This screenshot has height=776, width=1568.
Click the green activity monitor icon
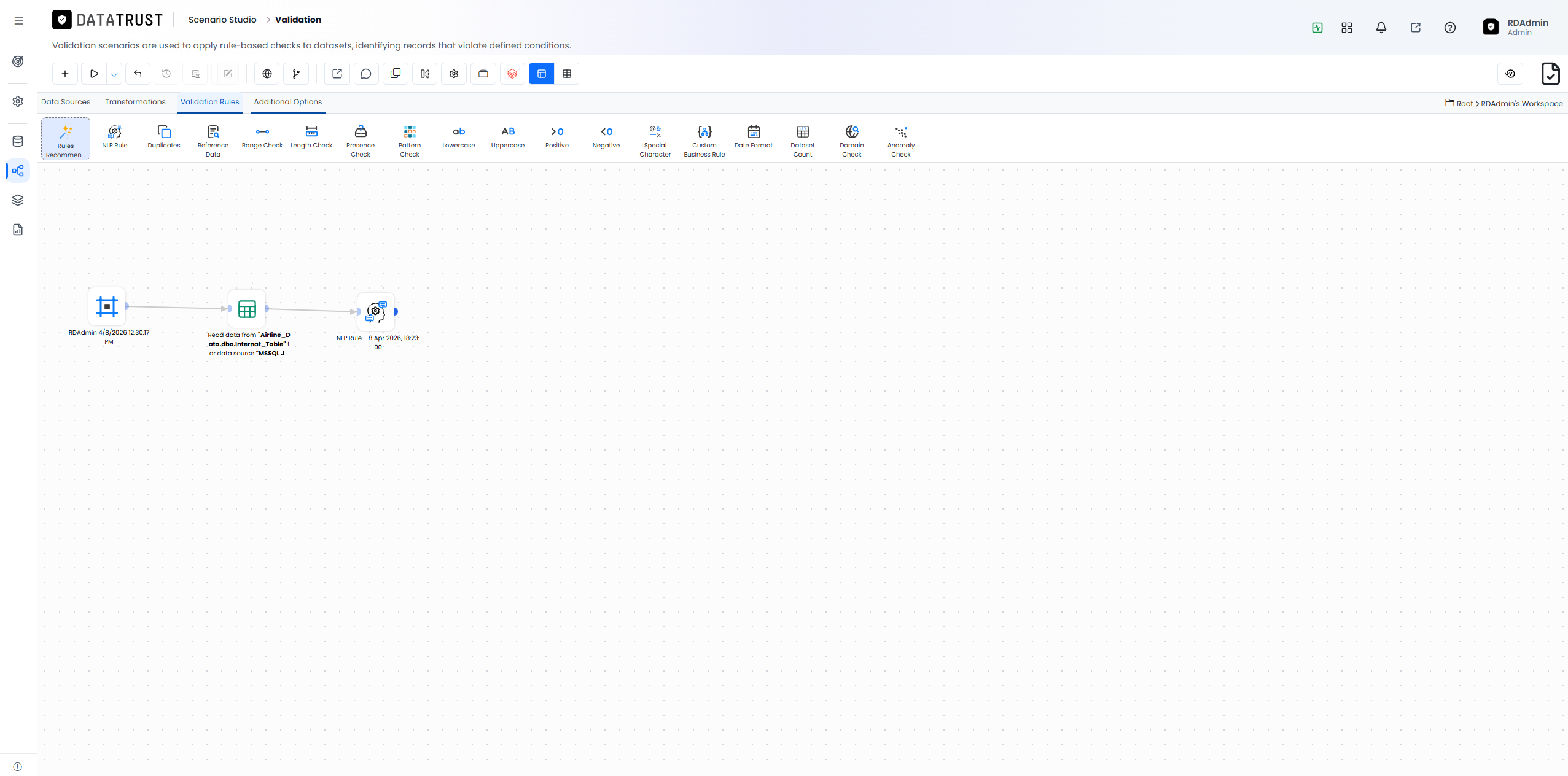[1317, 28]
